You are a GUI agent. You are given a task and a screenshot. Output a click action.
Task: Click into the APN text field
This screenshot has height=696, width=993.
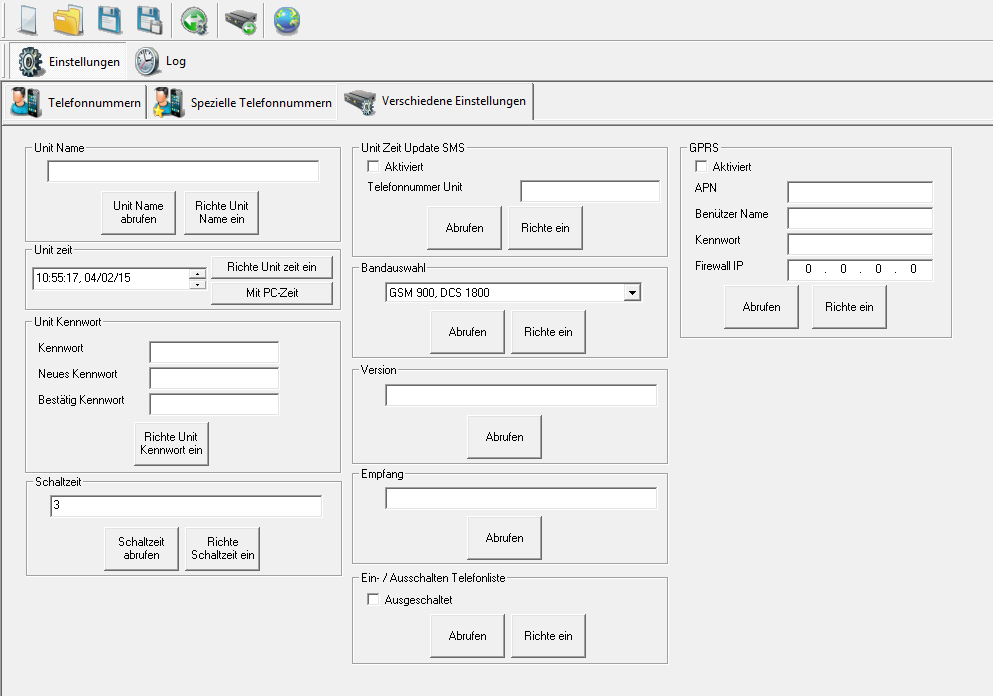(859, 192)
